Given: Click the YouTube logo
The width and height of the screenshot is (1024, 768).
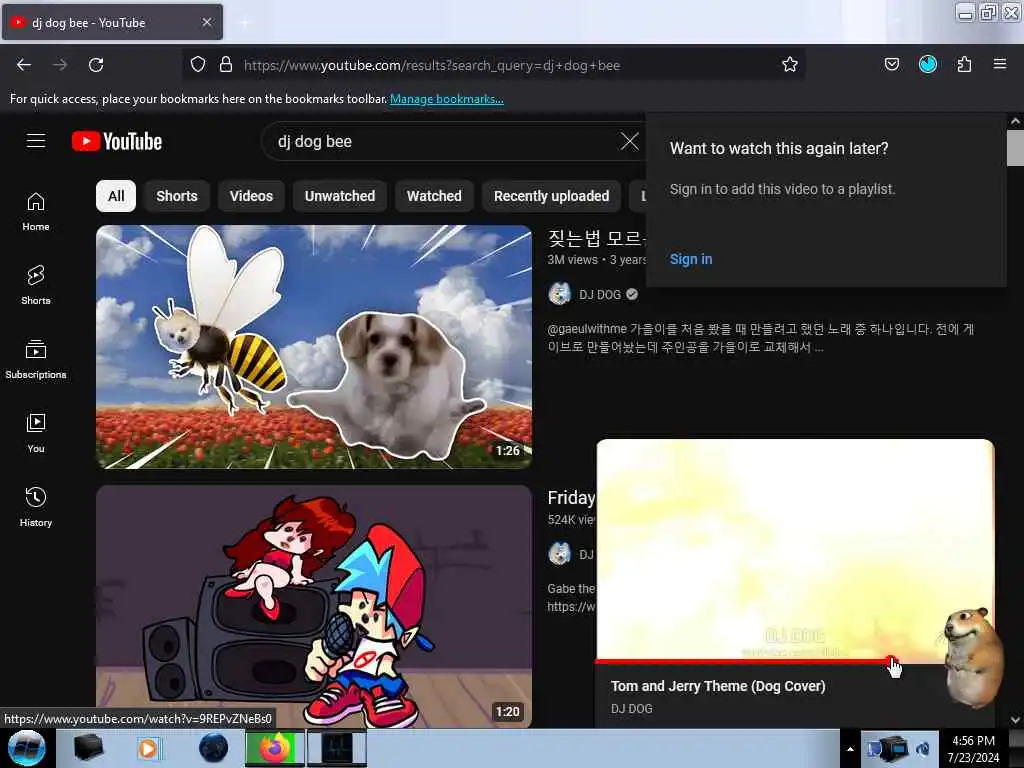Looking at the screenshot, I should click(x=117, y=141).
